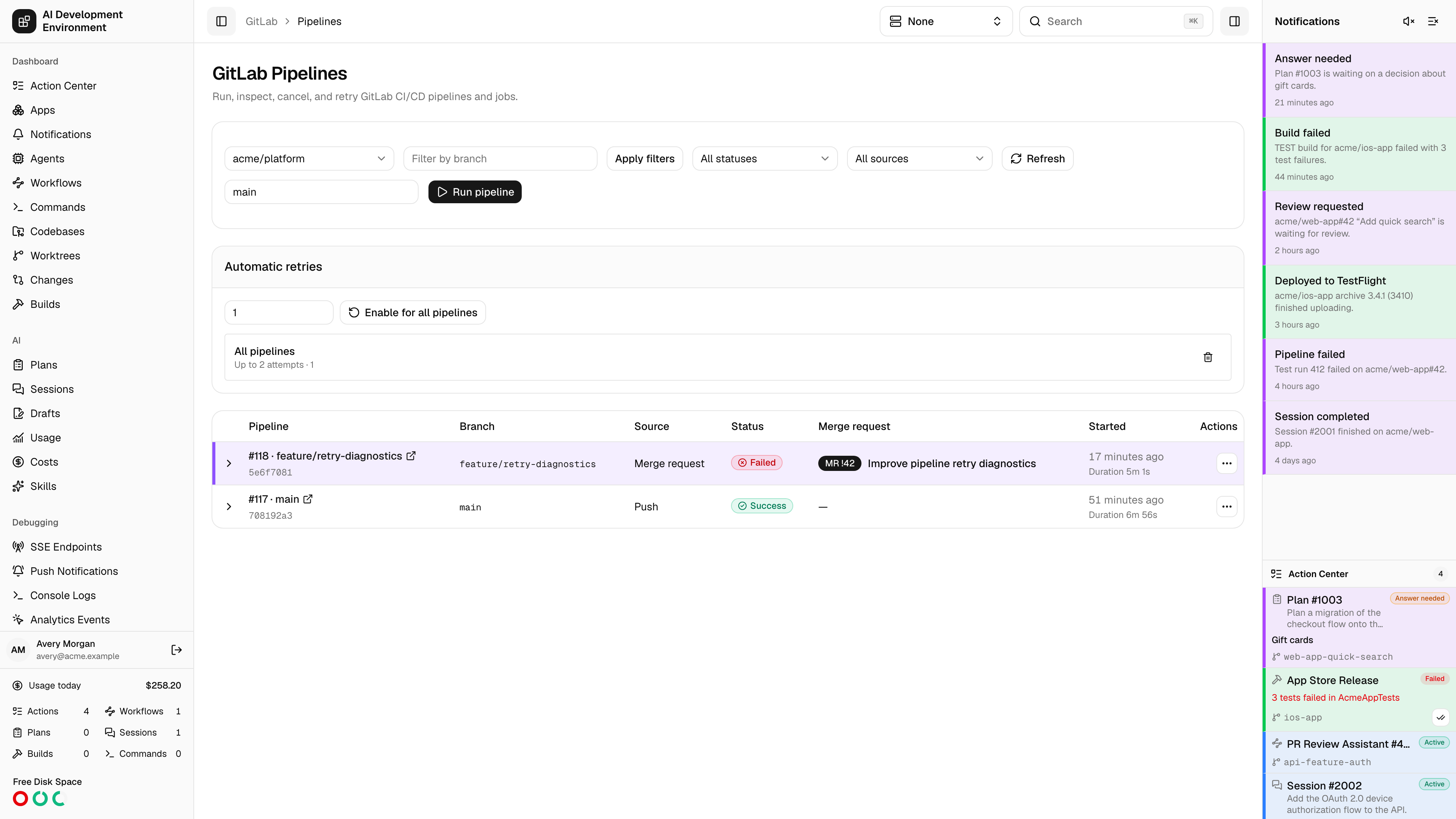Open the Answer needed notification
The height and width of the screenshot is (819, 1456).
[1359, 80]
